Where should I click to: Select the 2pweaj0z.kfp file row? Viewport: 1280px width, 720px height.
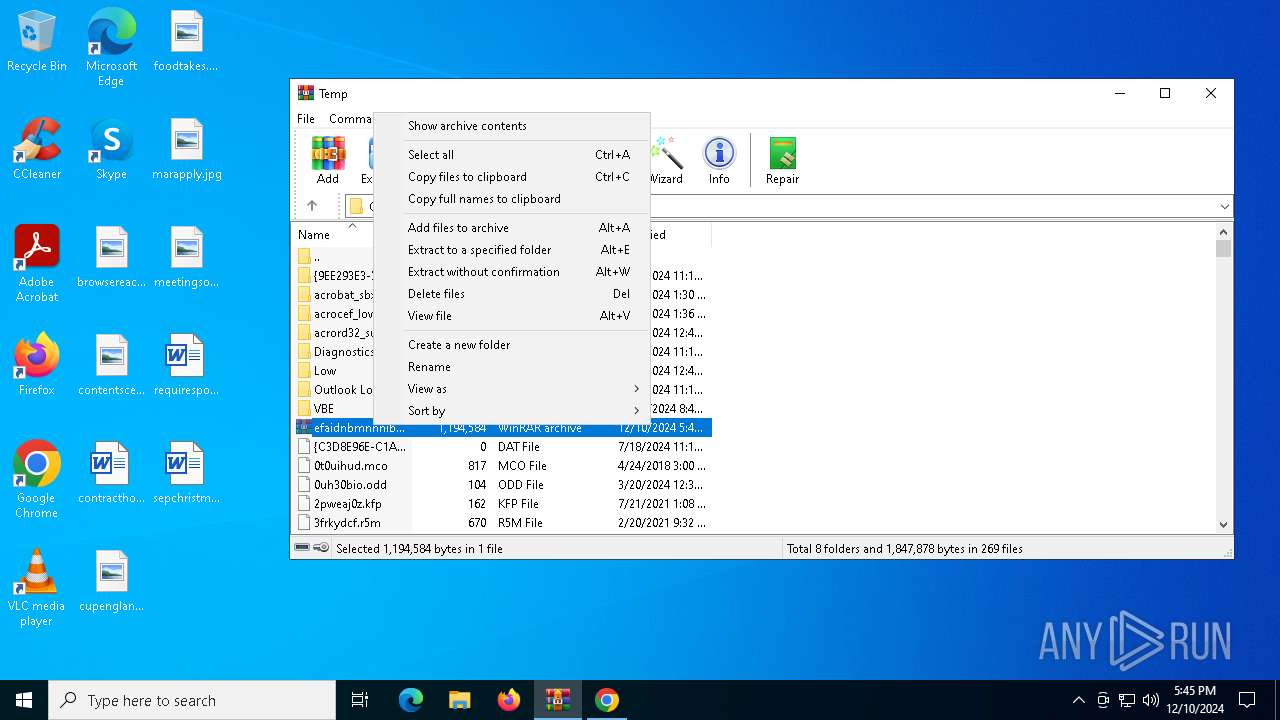(x=503, y=504)
